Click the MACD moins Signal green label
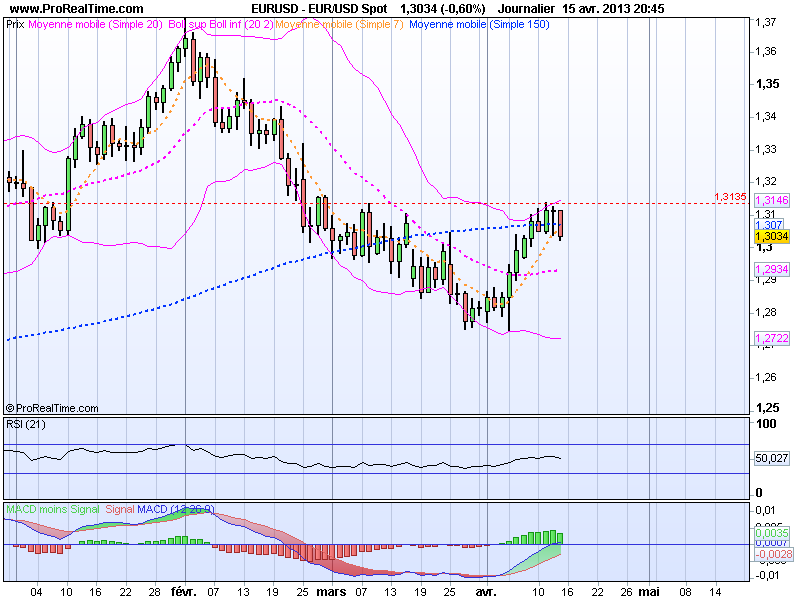Image resolution: width=800 pixels, height=600 pixels. tap(48, 509)
